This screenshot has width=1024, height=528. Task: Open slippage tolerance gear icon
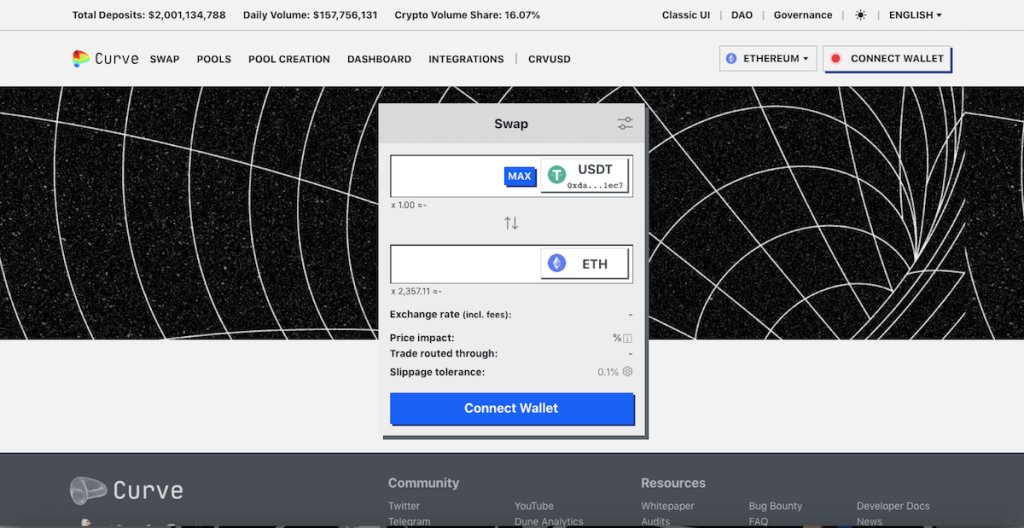point(628,371)
